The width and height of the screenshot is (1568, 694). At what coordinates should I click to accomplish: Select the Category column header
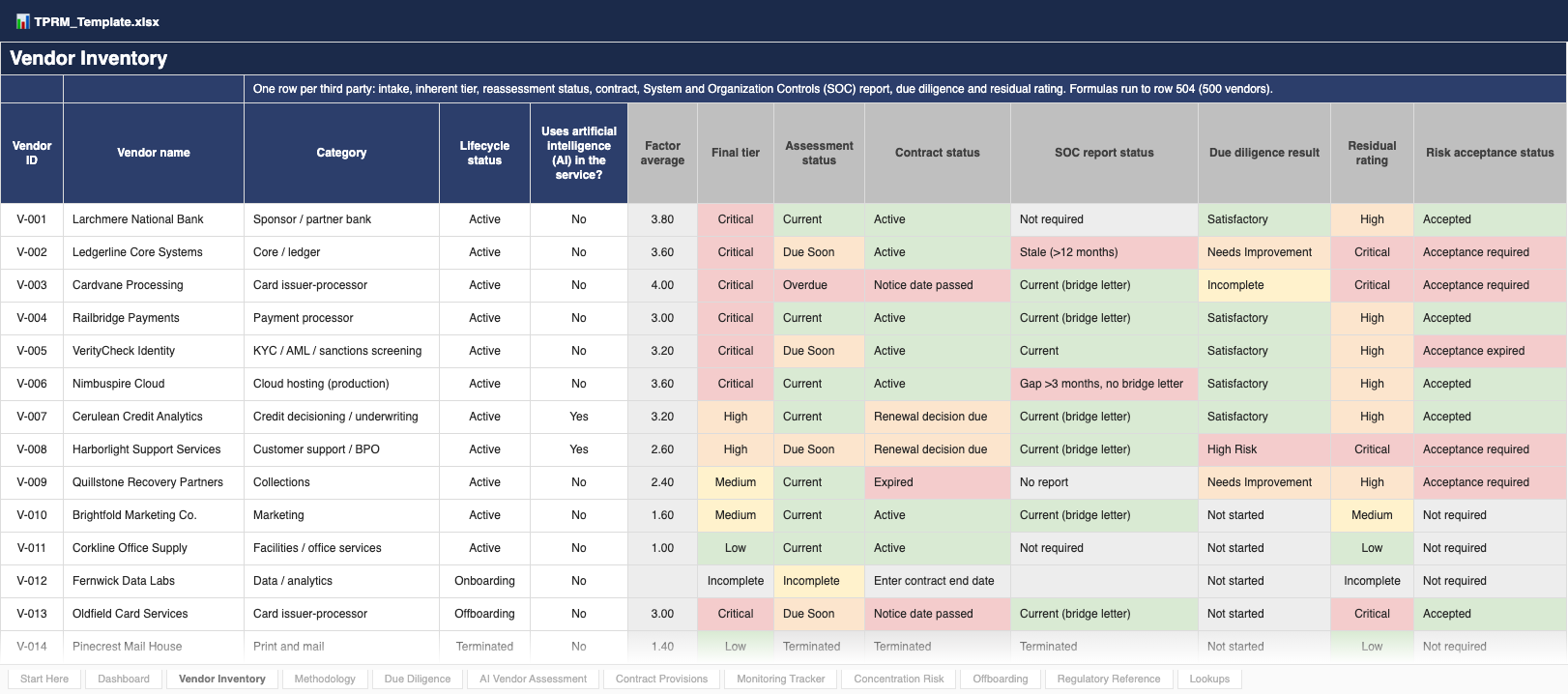click(x=341, y=153)
